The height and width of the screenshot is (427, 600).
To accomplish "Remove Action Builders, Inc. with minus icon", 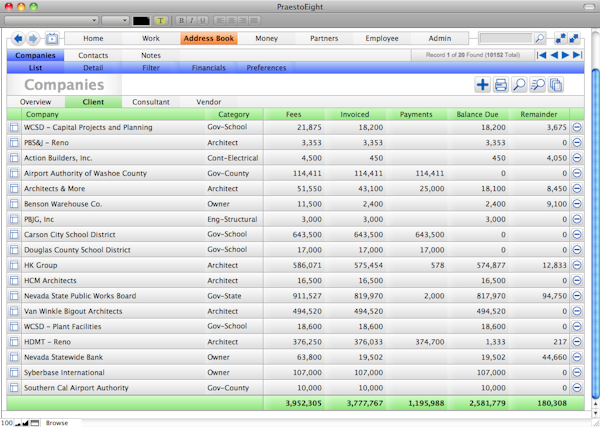I will 577,158.
